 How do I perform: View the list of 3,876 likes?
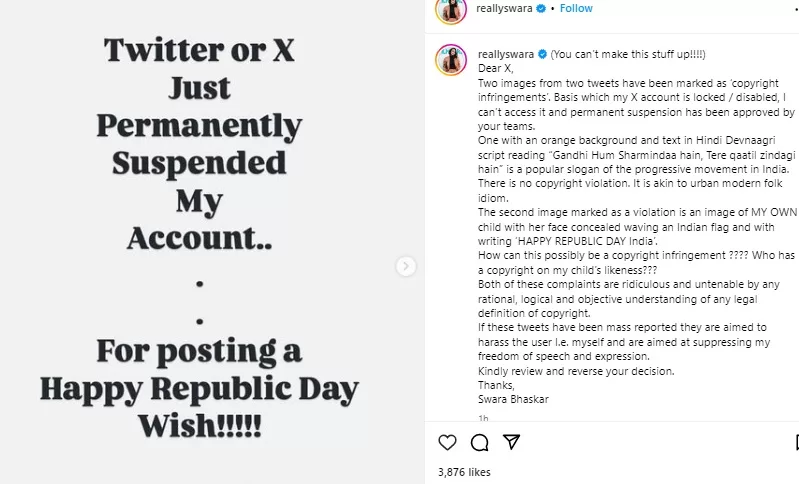click(x=464, y=470)
